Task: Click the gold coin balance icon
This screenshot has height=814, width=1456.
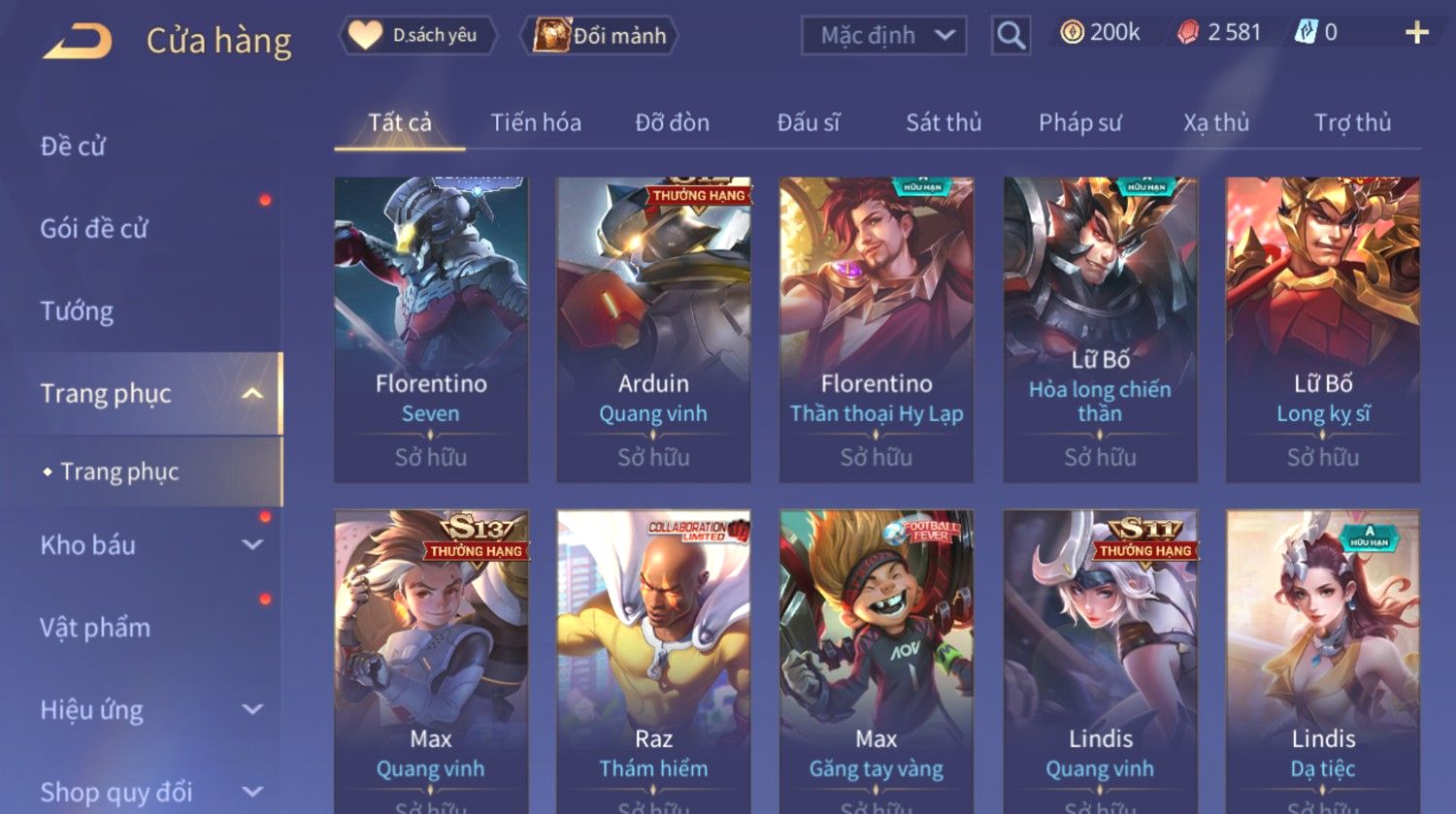Action: [x=1072, y=33]
